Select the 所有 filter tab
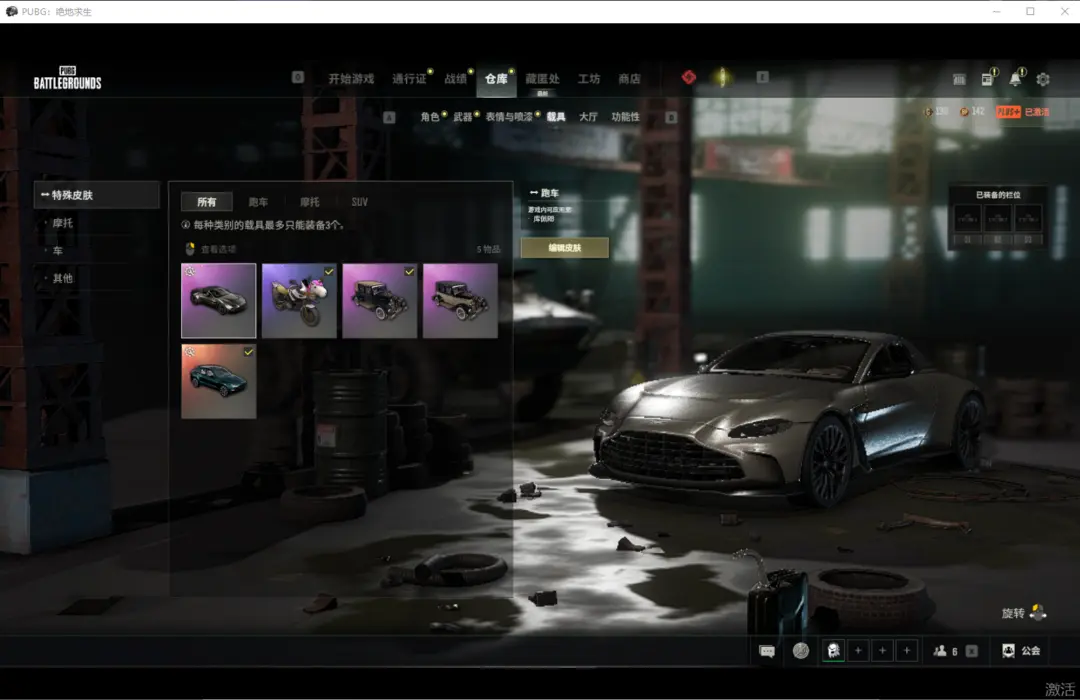 [207, 202]
